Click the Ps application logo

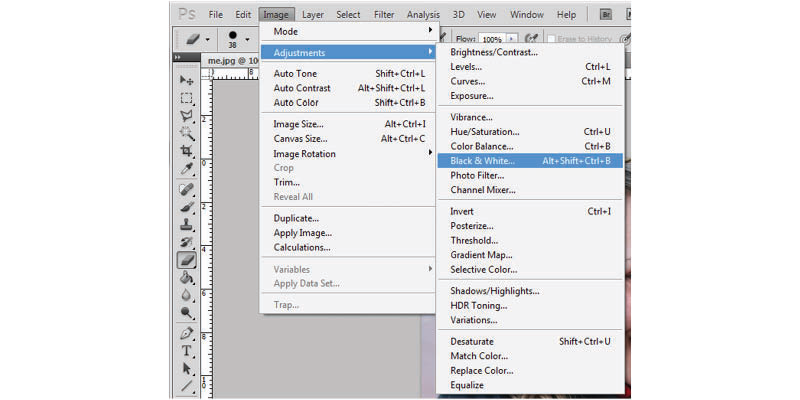tap(187, 14)
